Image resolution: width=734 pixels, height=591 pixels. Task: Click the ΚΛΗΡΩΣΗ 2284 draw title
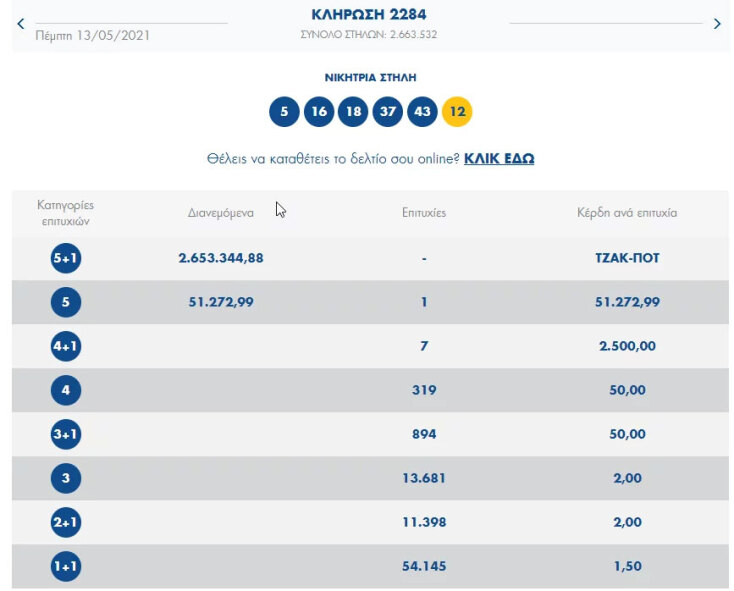(369, 14)
